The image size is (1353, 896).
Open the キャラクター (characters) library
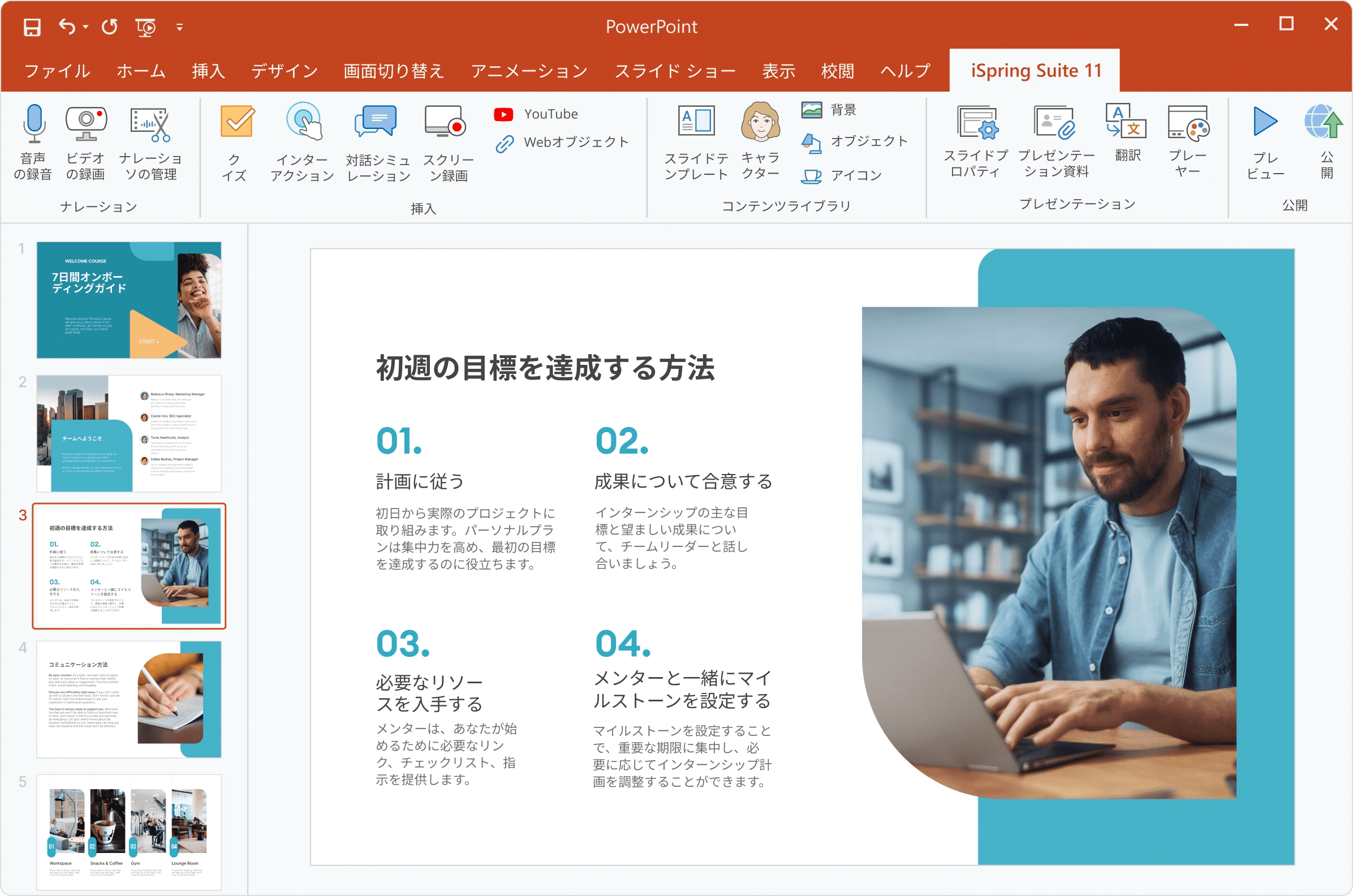tap(760, 143)
